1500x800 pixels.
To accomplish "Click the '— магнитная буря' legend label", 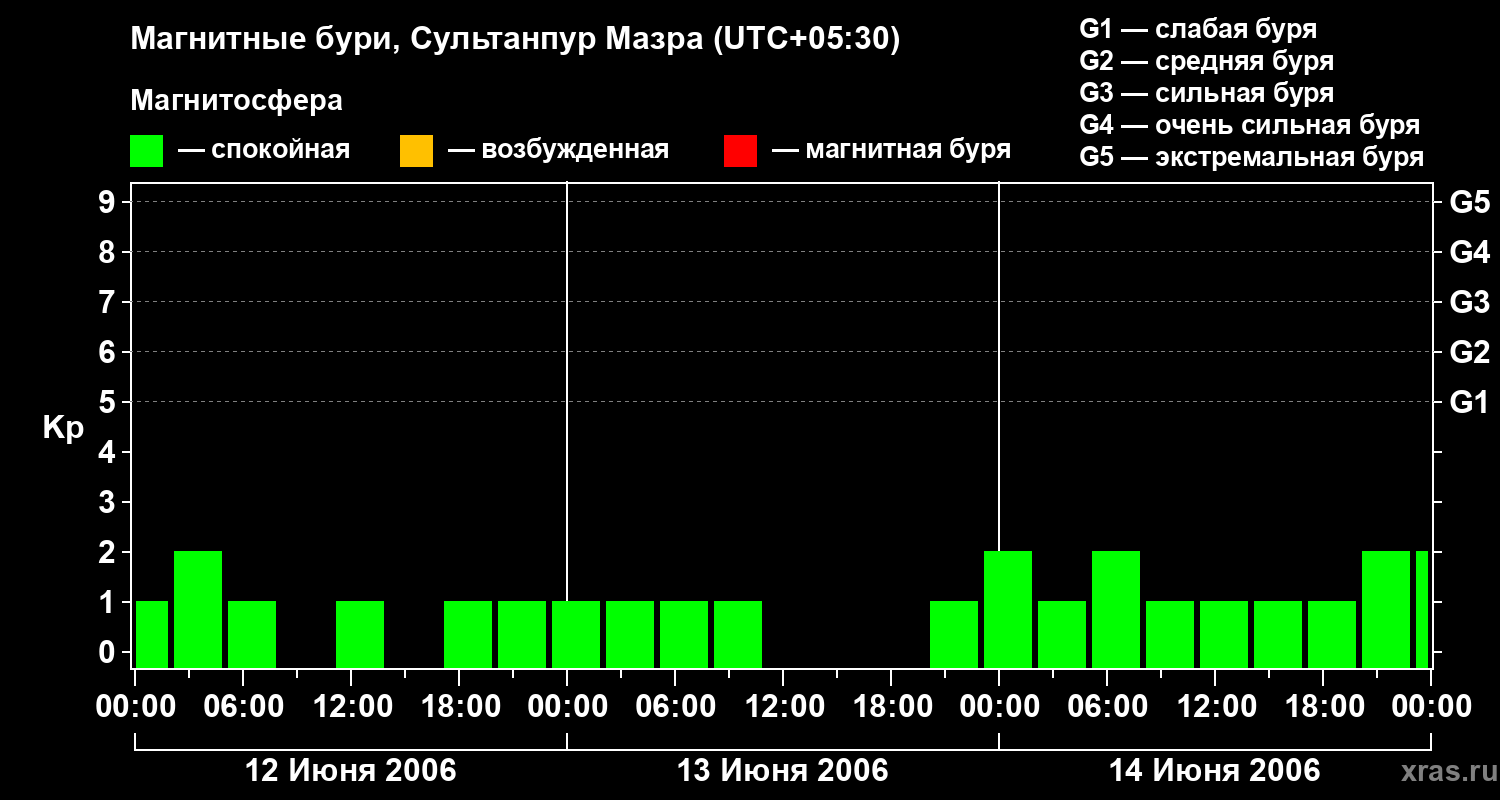I will (x=891, y=150).
